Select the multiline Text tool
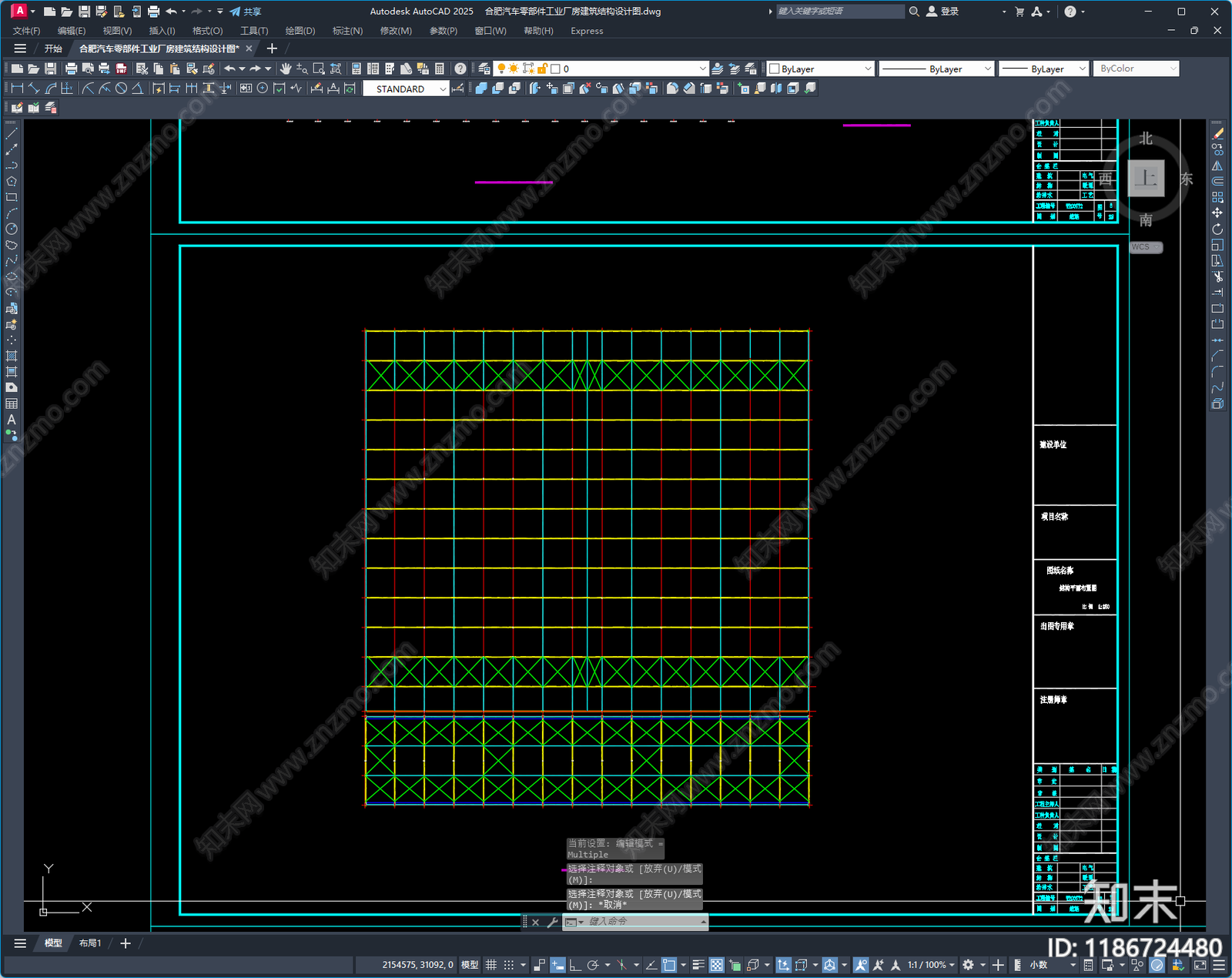Screen dimensions: 1232x978 pyautogui.click(x=12, y=420)
